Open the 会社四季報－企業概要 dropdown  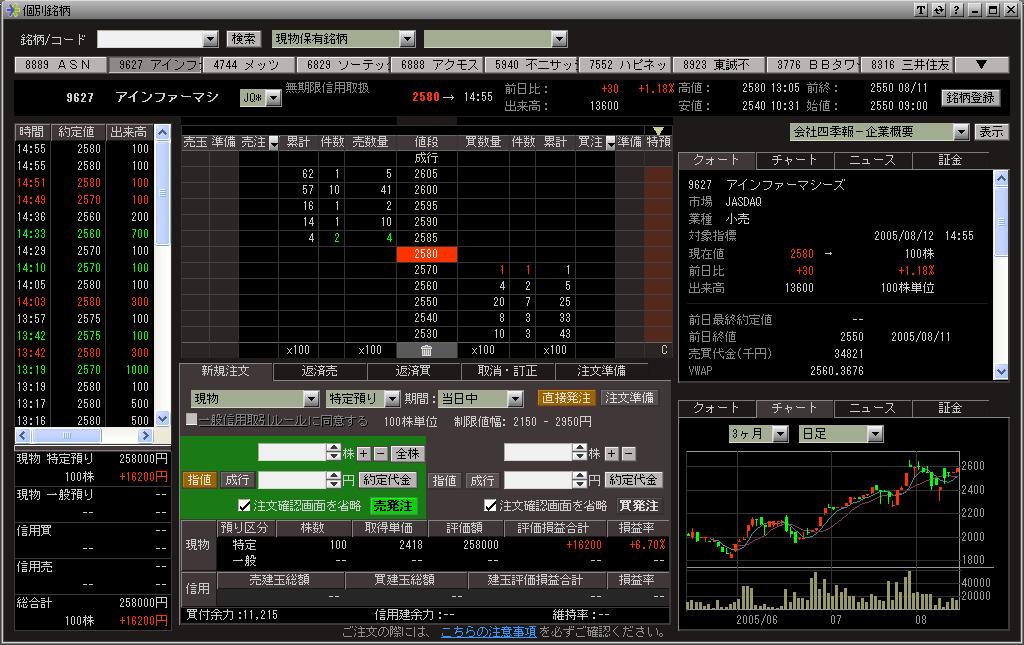pos(961,132)
